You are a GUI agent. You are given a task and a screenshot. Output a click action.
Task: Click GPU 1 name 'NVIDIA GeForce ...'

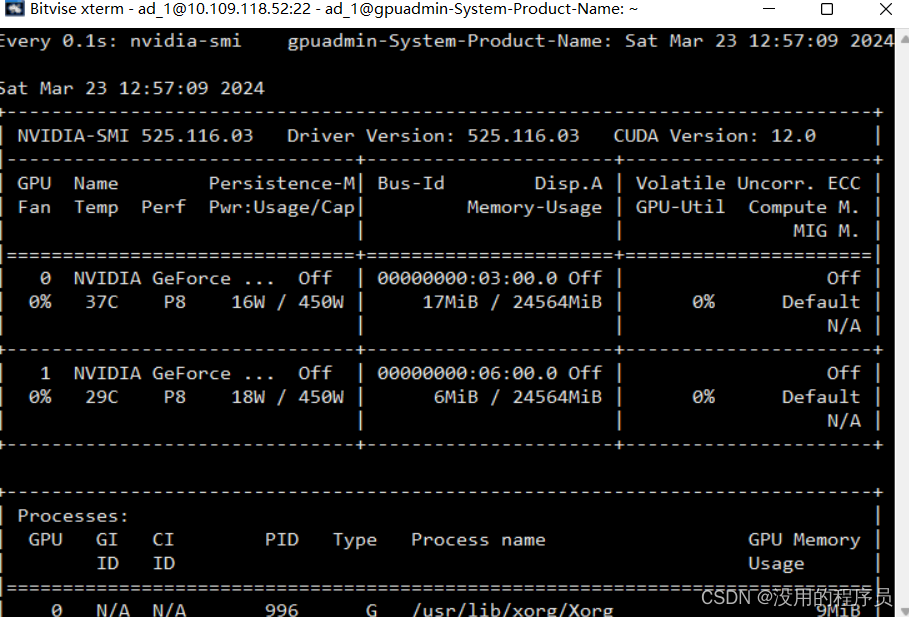(174, 373)
